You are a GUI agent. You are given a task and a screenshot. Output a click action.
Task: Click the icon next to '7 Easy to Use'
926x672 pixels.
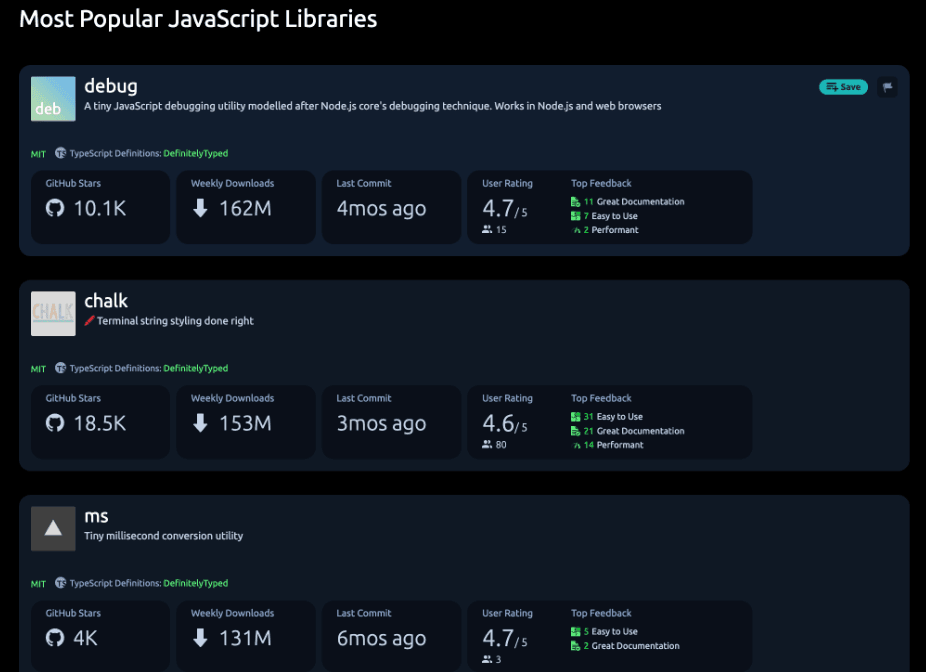pyautogui.click(x=575, y=216)
